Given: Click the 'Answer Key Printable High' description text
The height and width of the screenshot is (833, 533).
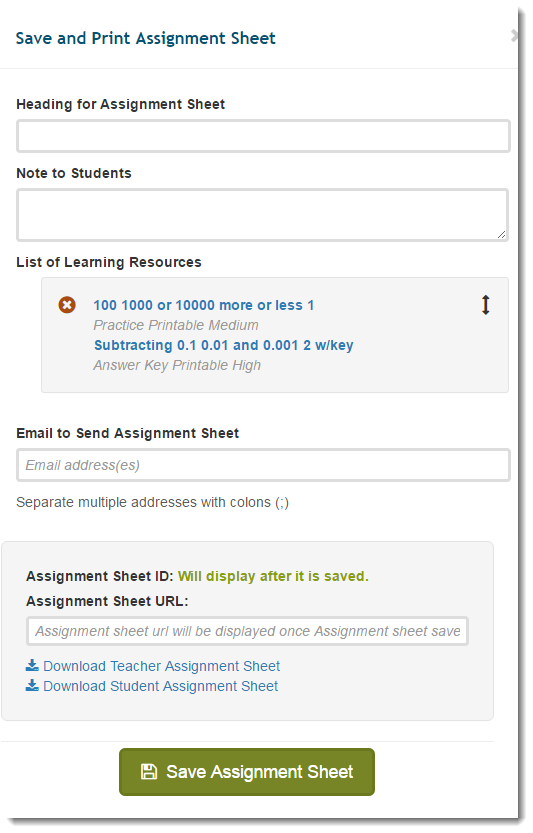Looking at the screenshot, I should 177,365.
